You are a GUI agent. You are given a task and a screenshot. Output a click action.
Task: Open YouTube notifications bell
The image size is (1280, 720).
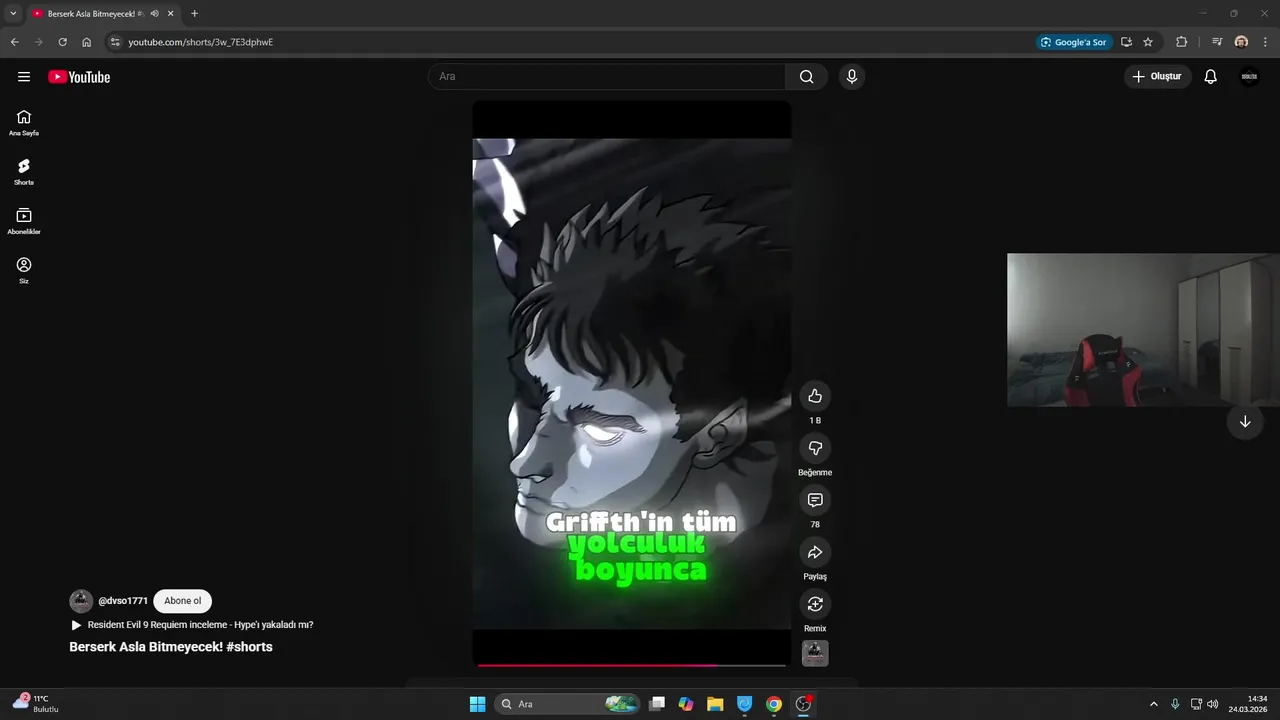tap(1210, 77)
